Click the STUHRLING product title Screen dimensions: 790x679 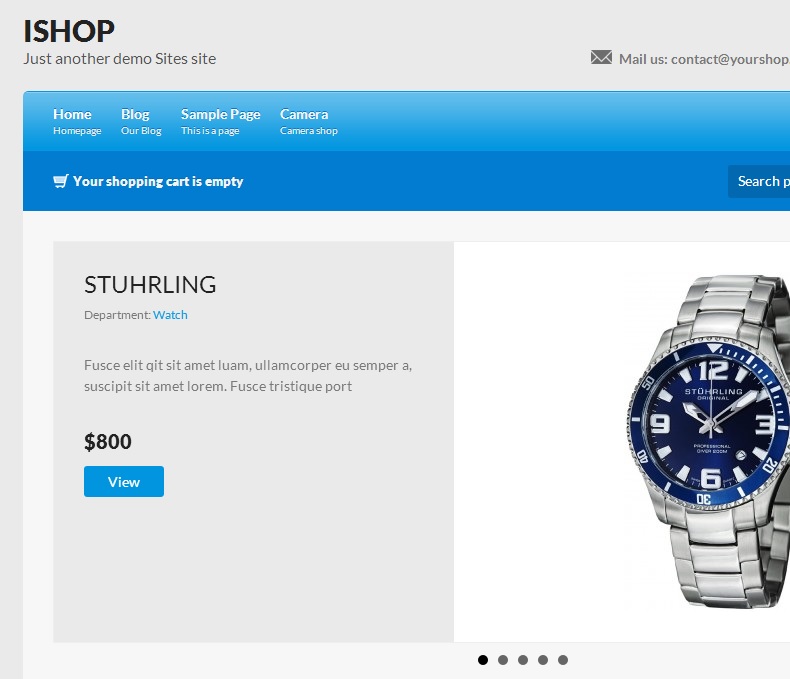[x=150, y=285]
